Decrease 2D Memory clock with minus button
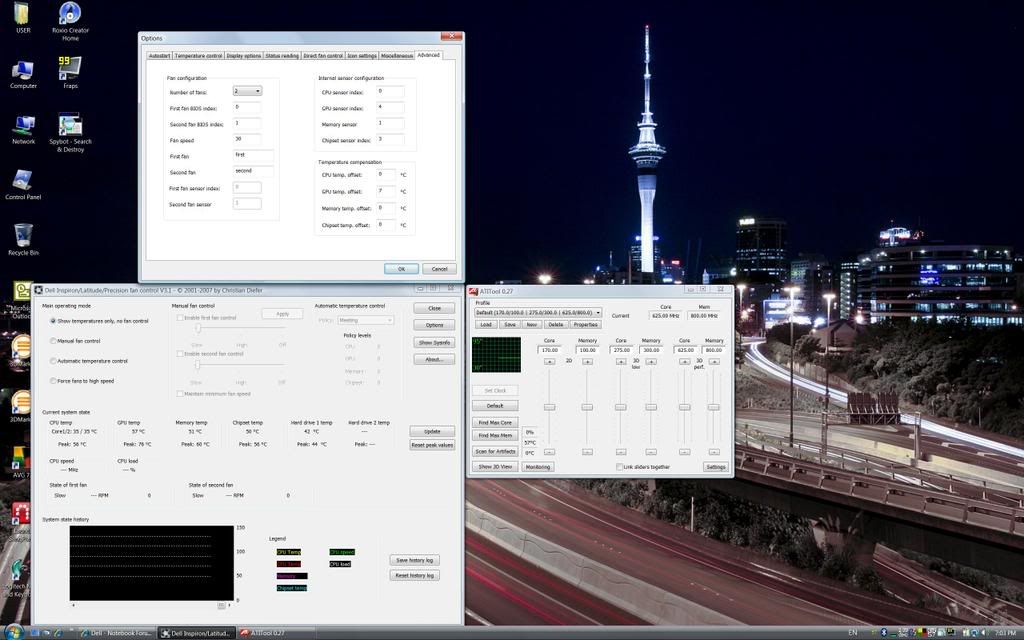This screenshot has width=1024, height=640. tap(587, 452)
